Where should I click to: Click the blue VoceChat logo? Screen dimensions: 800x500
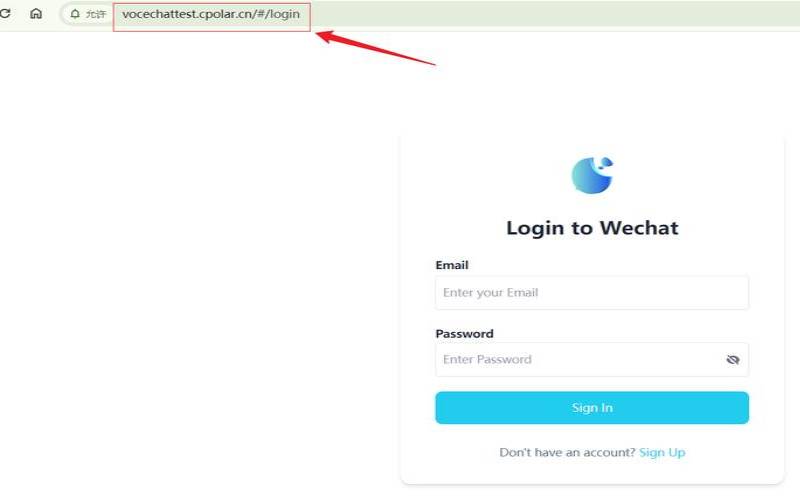coord(592,175)
